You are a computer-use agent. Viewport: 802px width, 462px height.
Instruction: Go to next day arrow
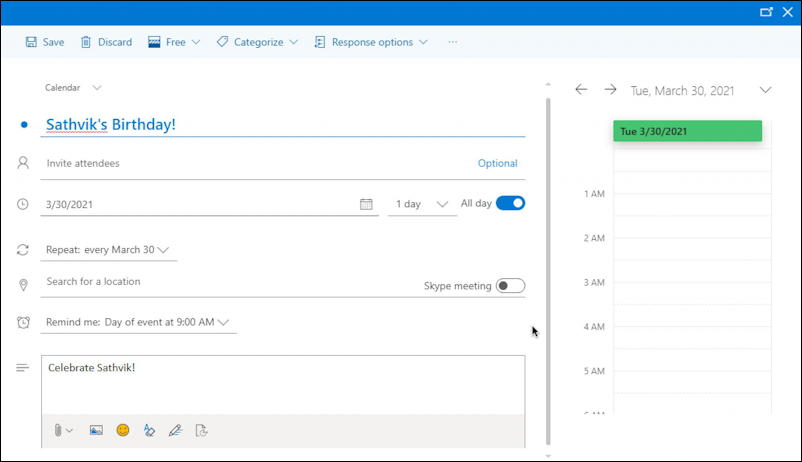coord(610,90)
